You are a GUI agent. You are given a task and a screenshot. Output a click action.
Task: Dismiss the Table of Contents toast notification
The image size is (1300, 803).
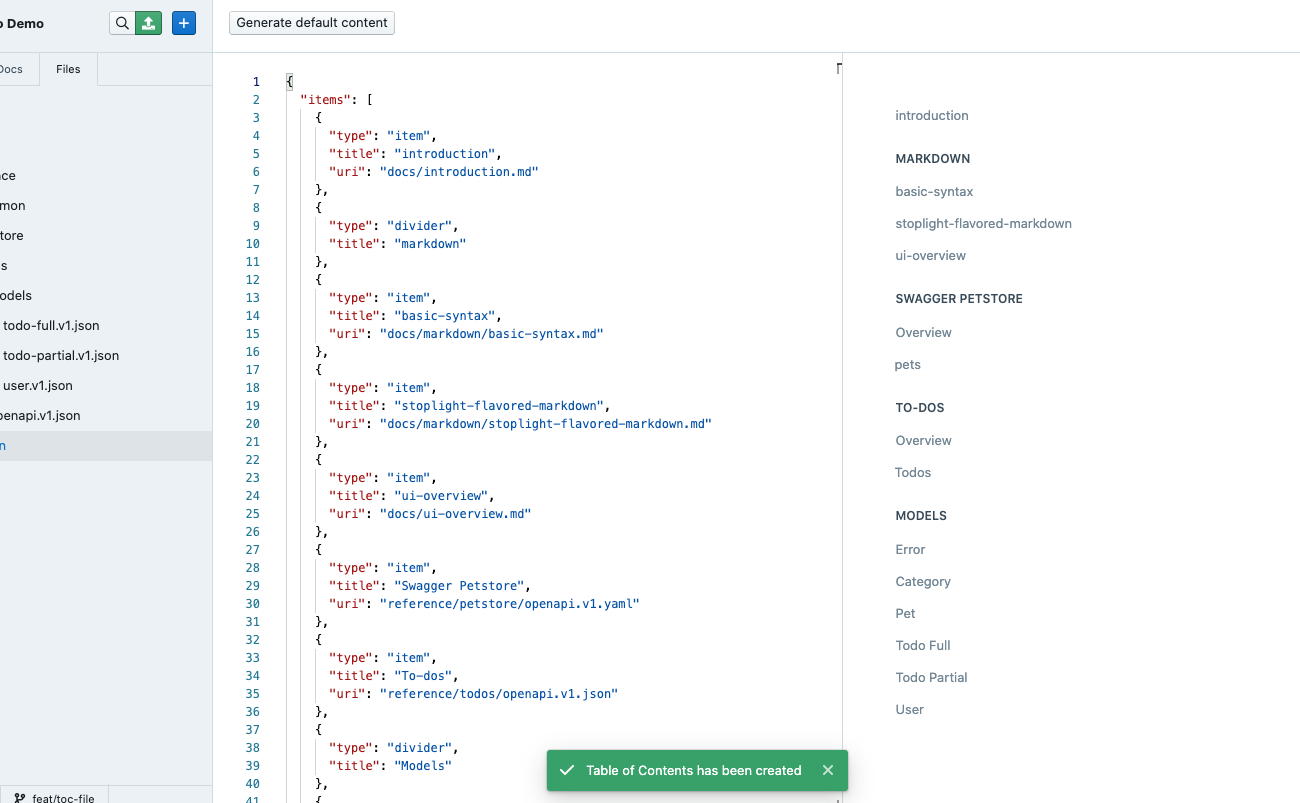click(x=828, y=770)
